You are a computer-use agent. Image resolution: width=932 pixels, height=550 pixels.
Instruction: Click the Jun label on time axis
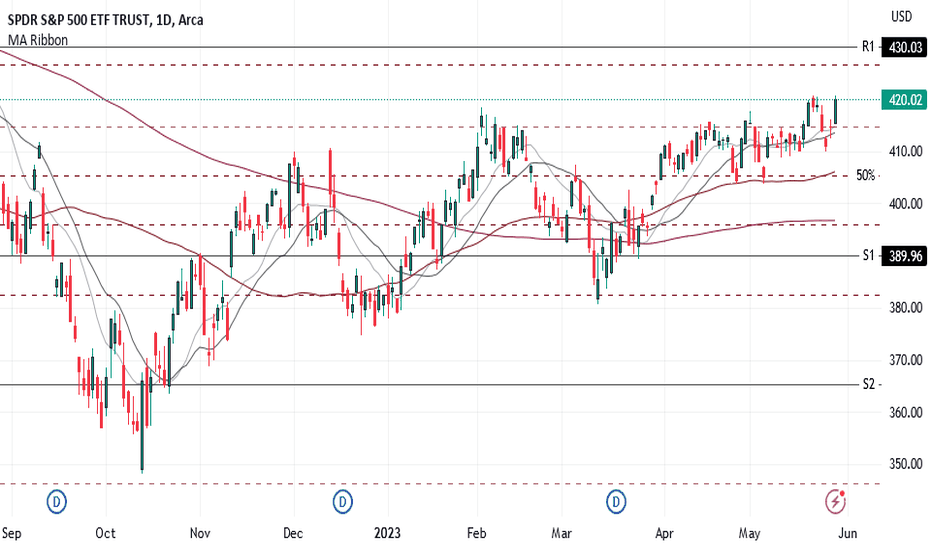tap(848, 533)
